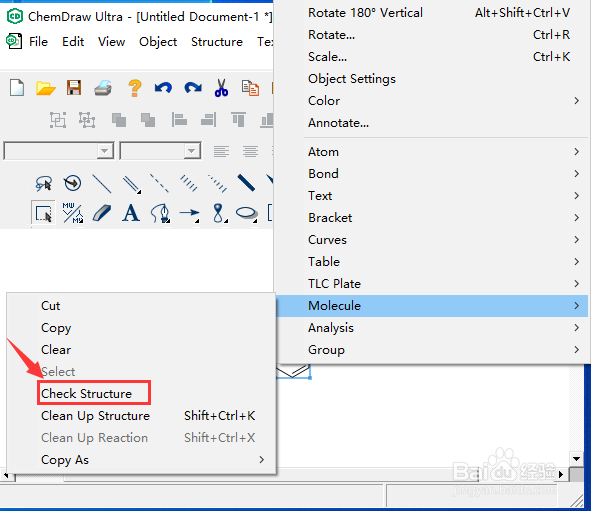Open the Edit menu
This screenshot has width=591, height=511.
click(x=73, y=41)
